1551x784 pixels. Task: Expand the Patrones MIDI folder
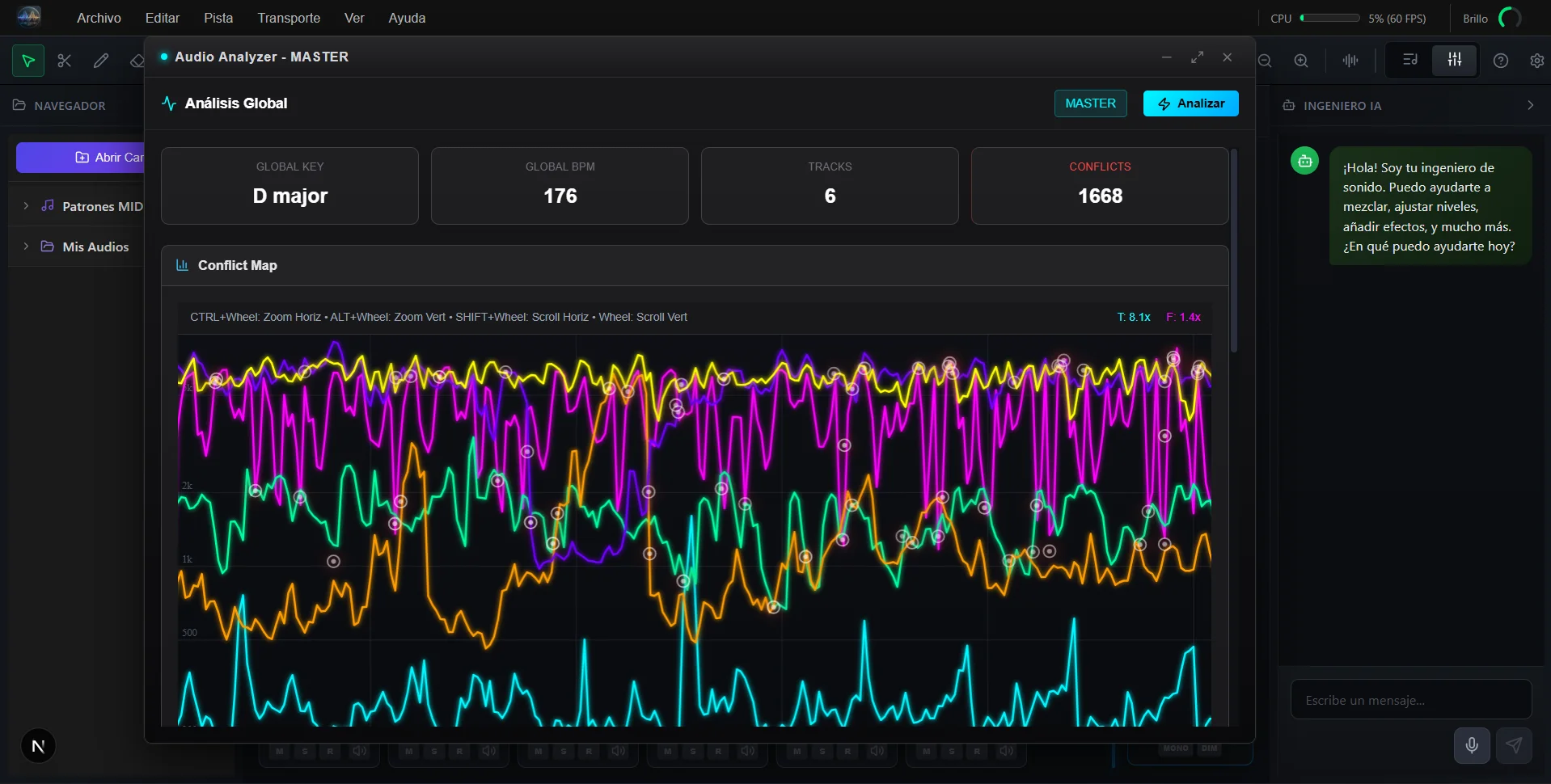pyautogui.click(x=26, y=206)
